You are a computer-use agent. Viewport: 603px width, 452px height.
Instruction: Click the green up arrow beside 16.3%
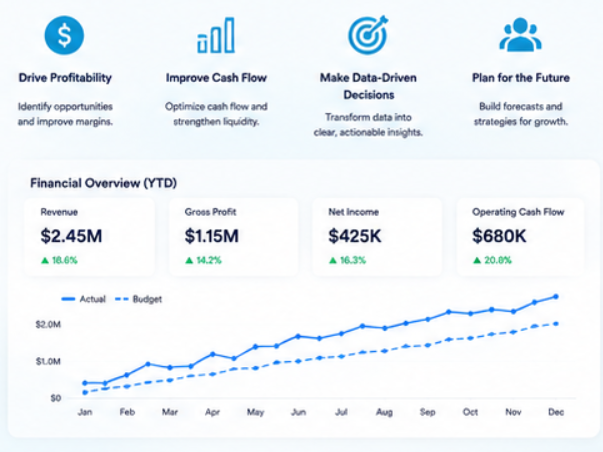click(x=333, y=260)
